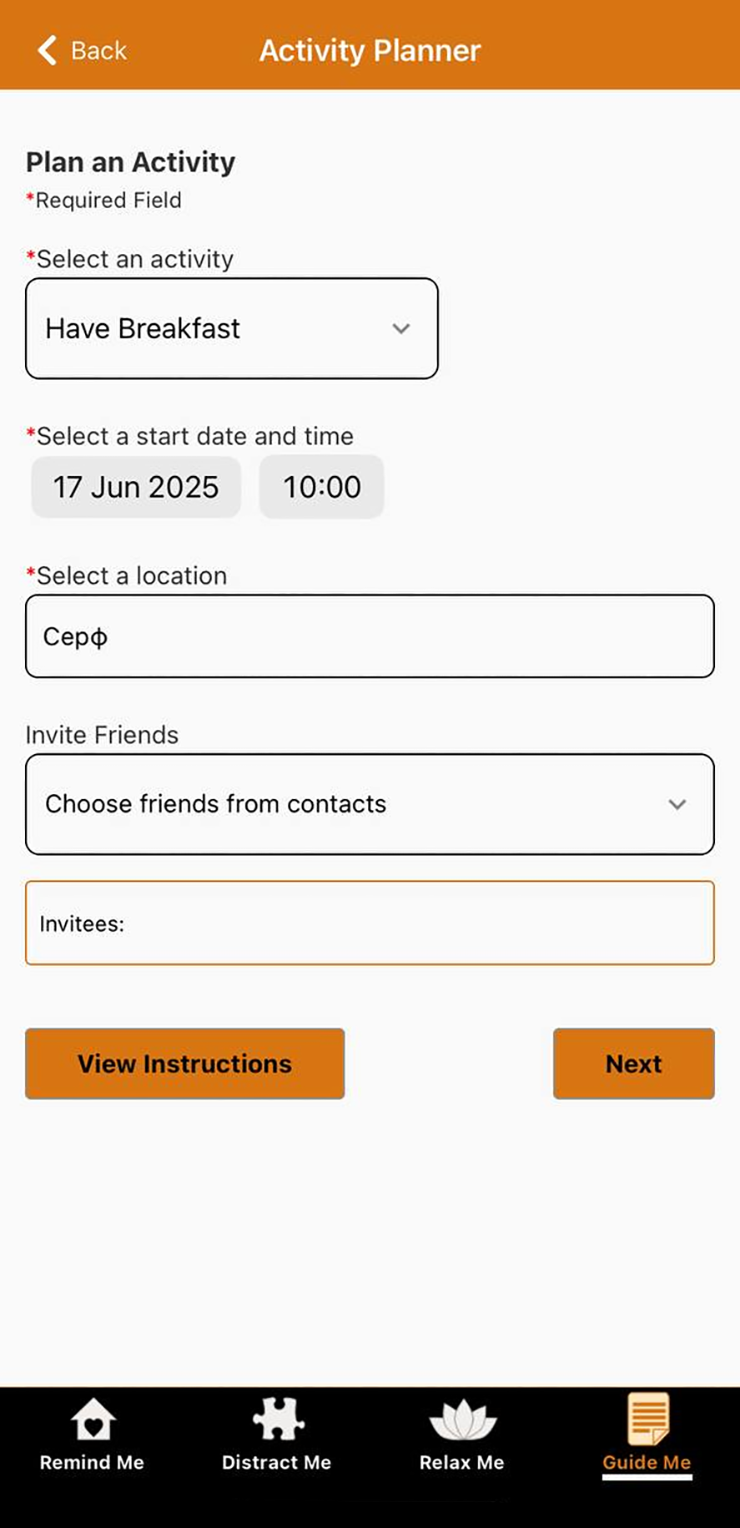Open Remind Me house-heart icon
The image size is (740, 1528).
click(92, 1420)
